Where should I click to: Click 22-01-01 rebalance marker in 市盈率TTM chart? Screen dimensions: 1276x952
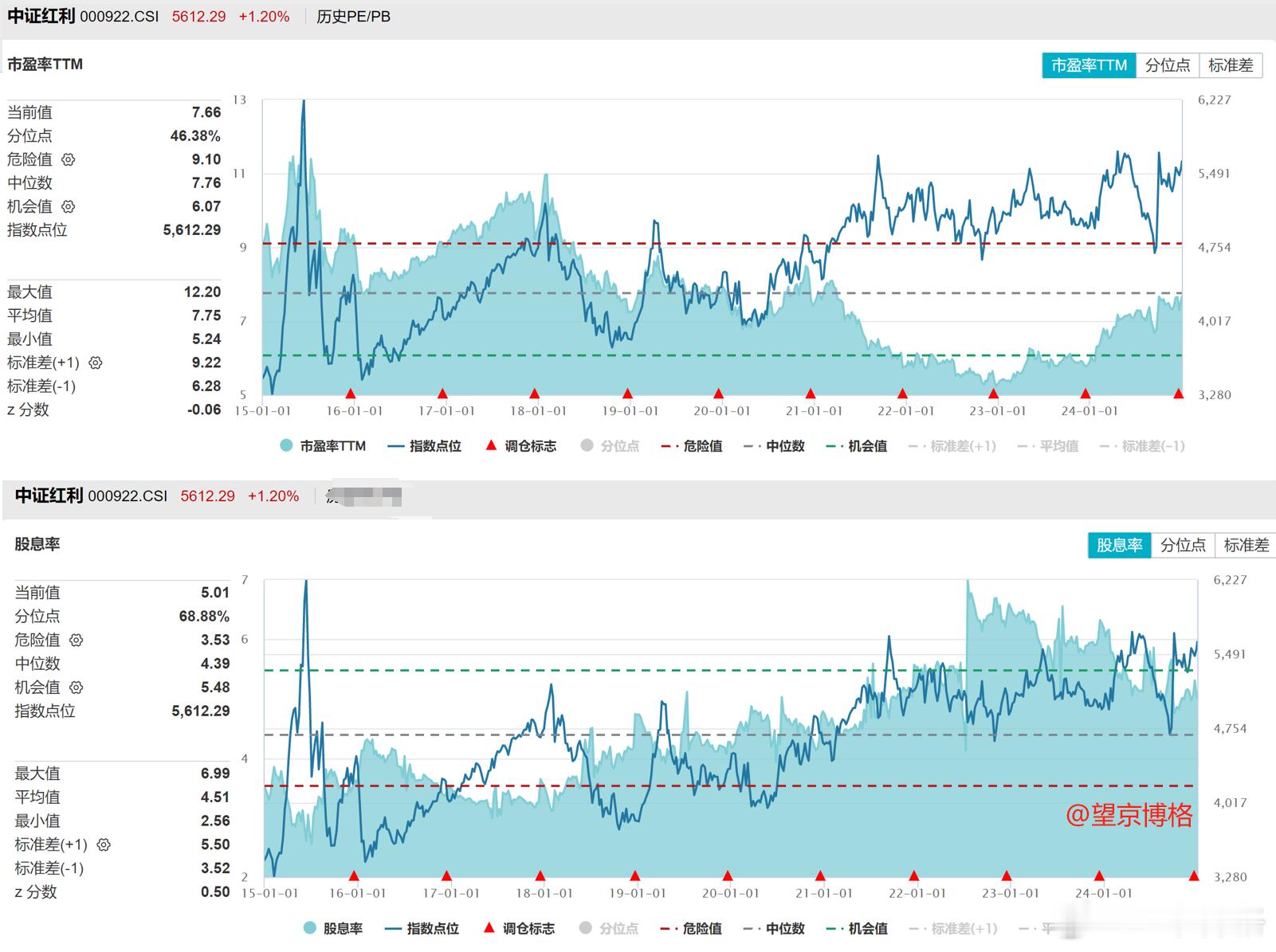pyautogui.click(x=902, y=394)
